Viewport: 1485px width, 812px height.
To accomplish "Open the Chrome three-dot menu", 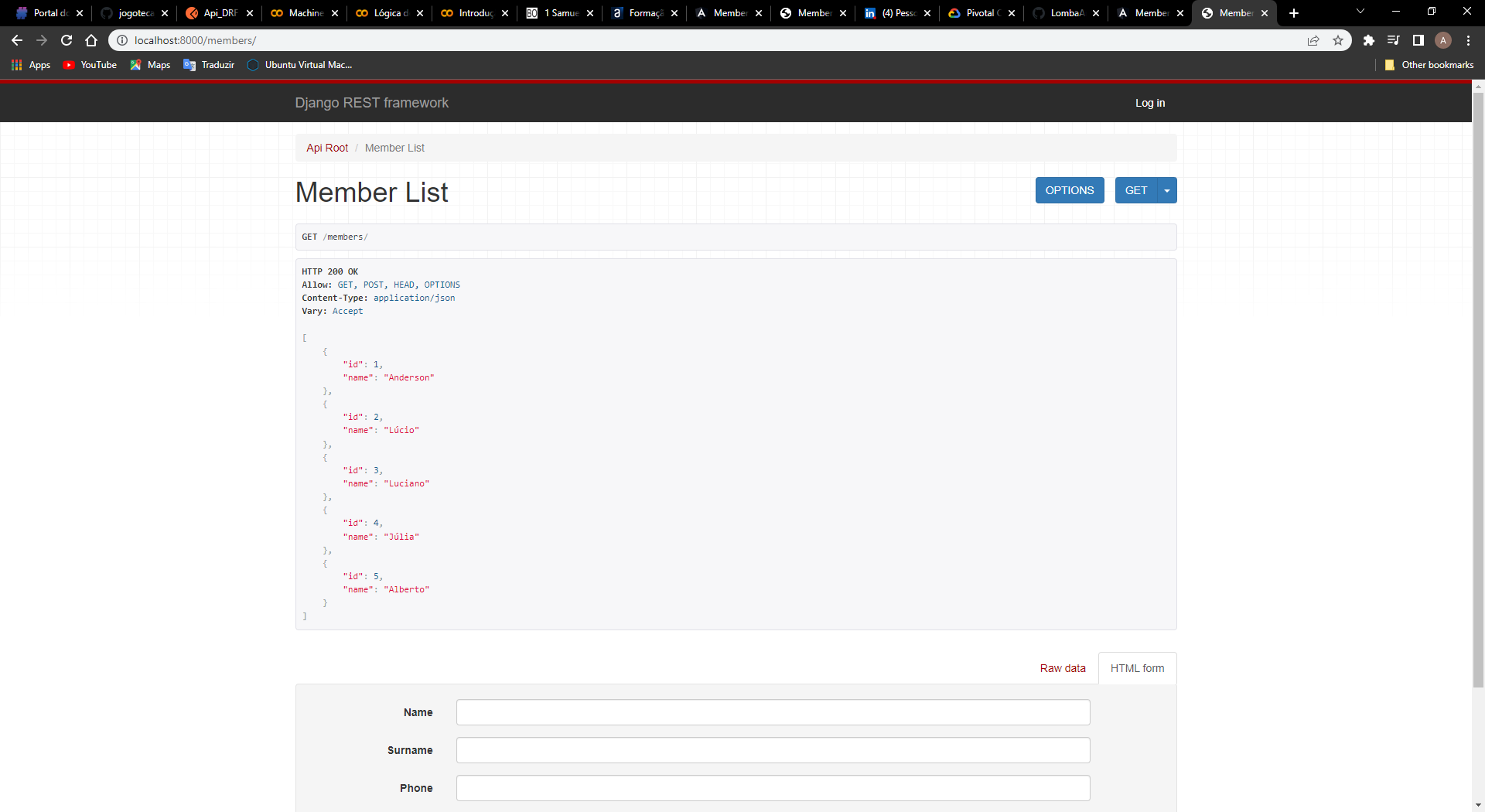I will (x=1469, y=40).
